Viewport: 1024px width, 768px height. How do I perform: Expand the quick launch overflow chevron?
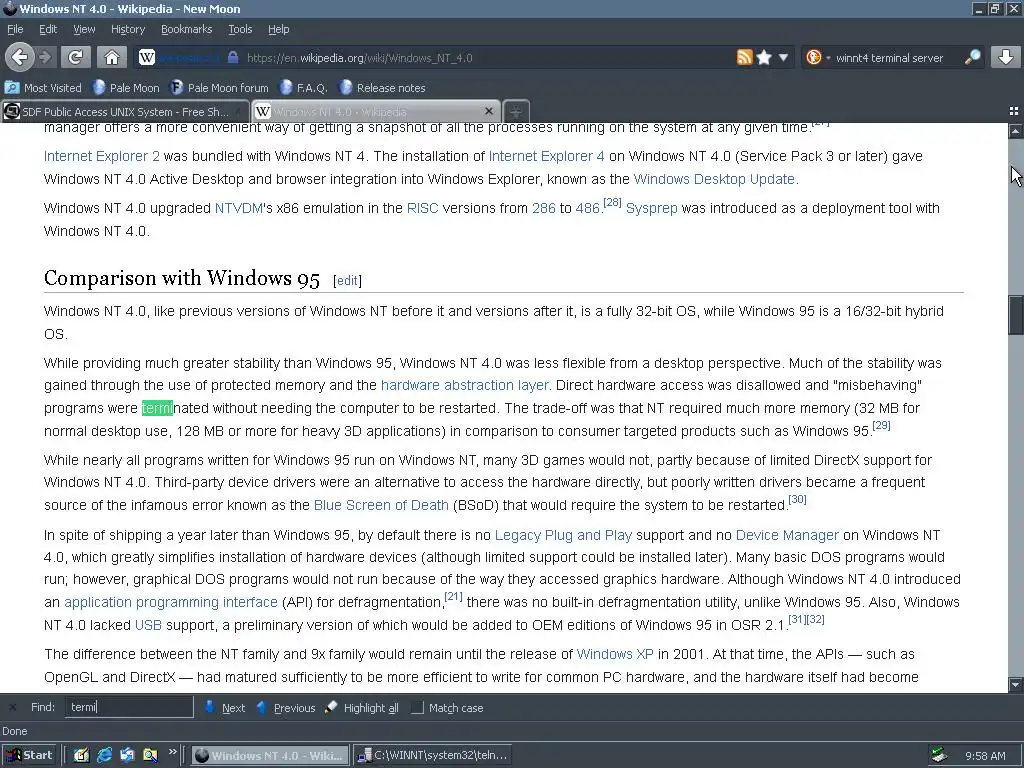pyautogui.click(x=172, y=752)
